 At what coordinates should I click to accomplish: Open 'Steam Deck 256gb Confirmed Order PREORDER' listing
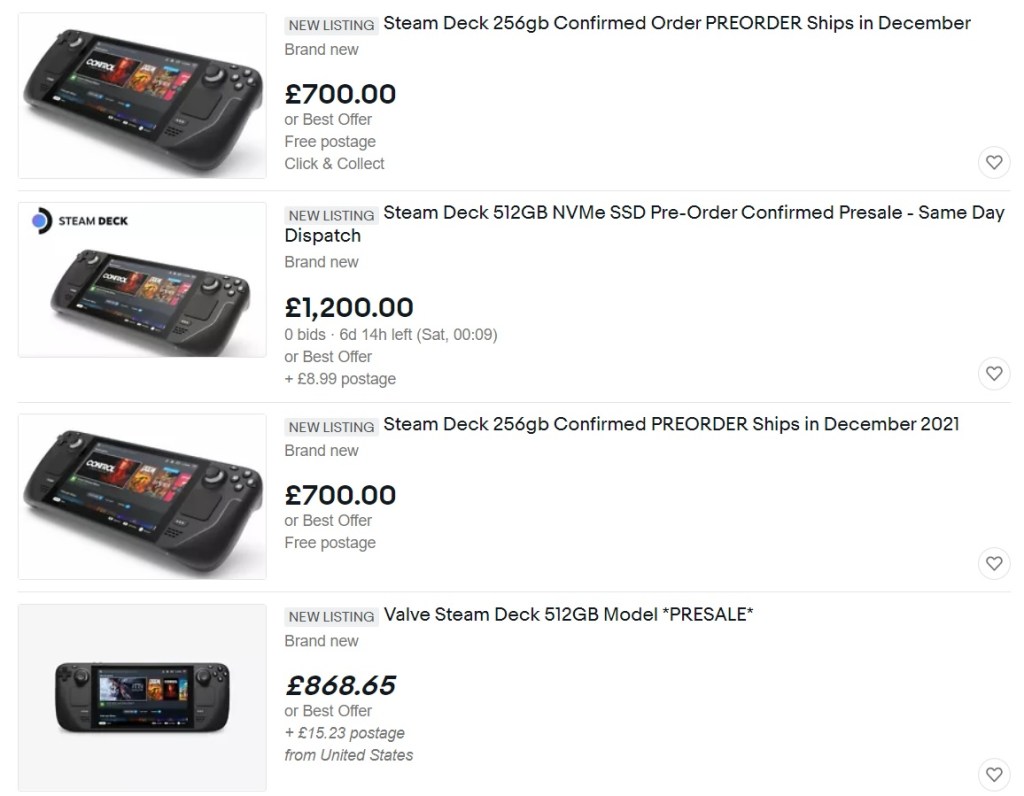tap(676, 23)
